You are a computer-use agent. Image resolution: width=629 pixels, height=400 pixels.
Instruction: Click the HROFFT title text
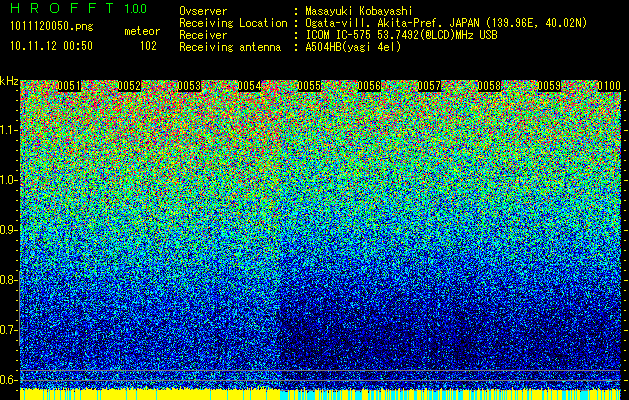point(62,8)
